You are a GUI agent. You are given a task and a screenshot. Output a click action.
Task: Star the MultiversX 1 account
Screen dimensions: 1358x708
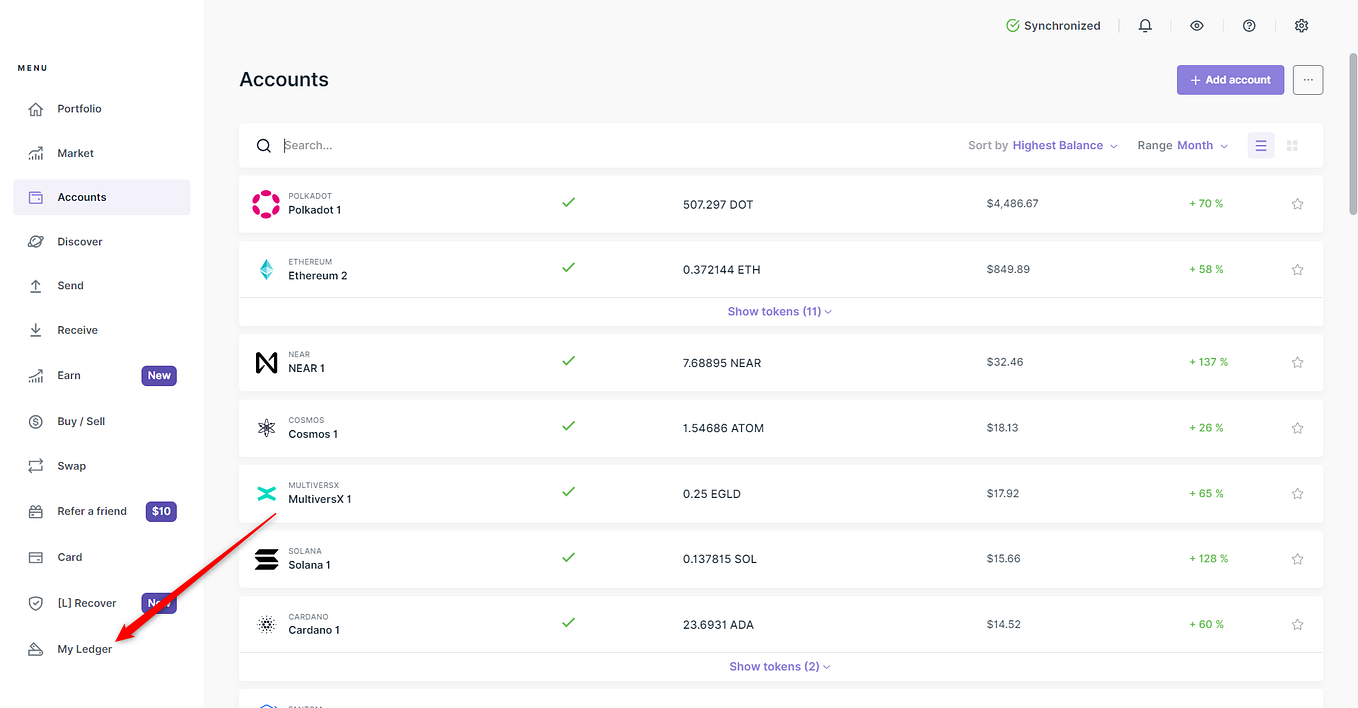(x=1297, y=494)
